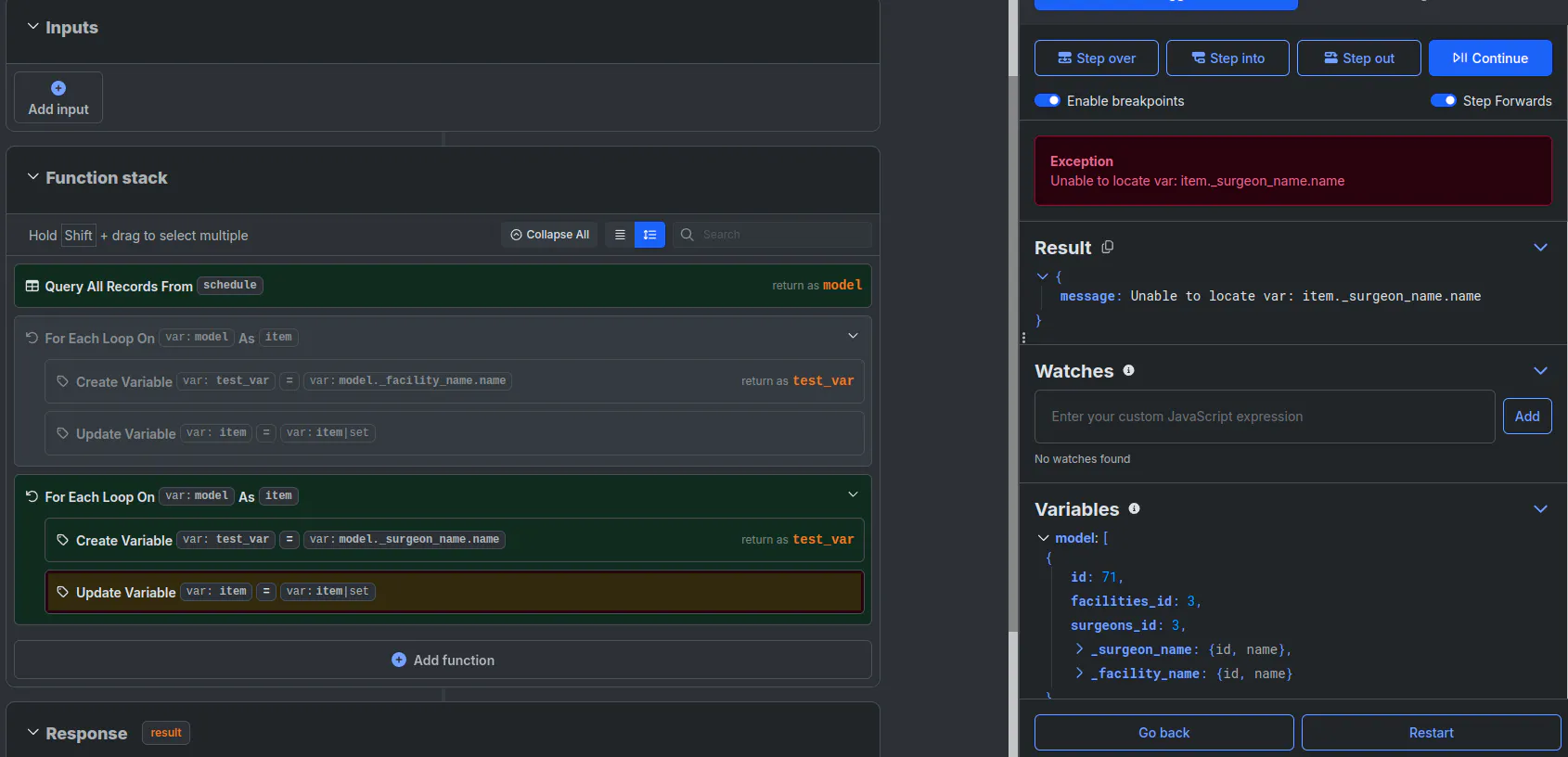Image resolution: width=1568 pixels, height=757 pixels.
Task: Click the schedule table tag
Action: [x=230, y=286]
